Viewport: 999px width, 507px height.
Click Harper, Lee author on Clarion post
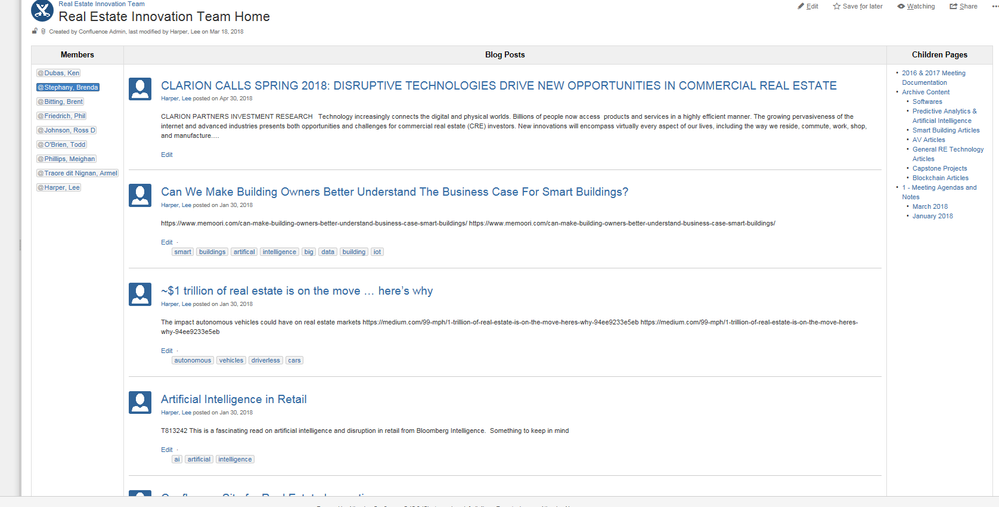176,99
